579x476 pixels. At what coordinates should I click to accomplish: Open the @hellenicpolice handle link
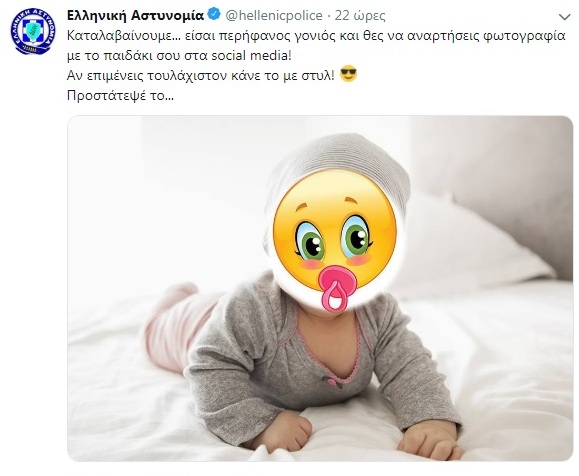[x=274, y=15]
